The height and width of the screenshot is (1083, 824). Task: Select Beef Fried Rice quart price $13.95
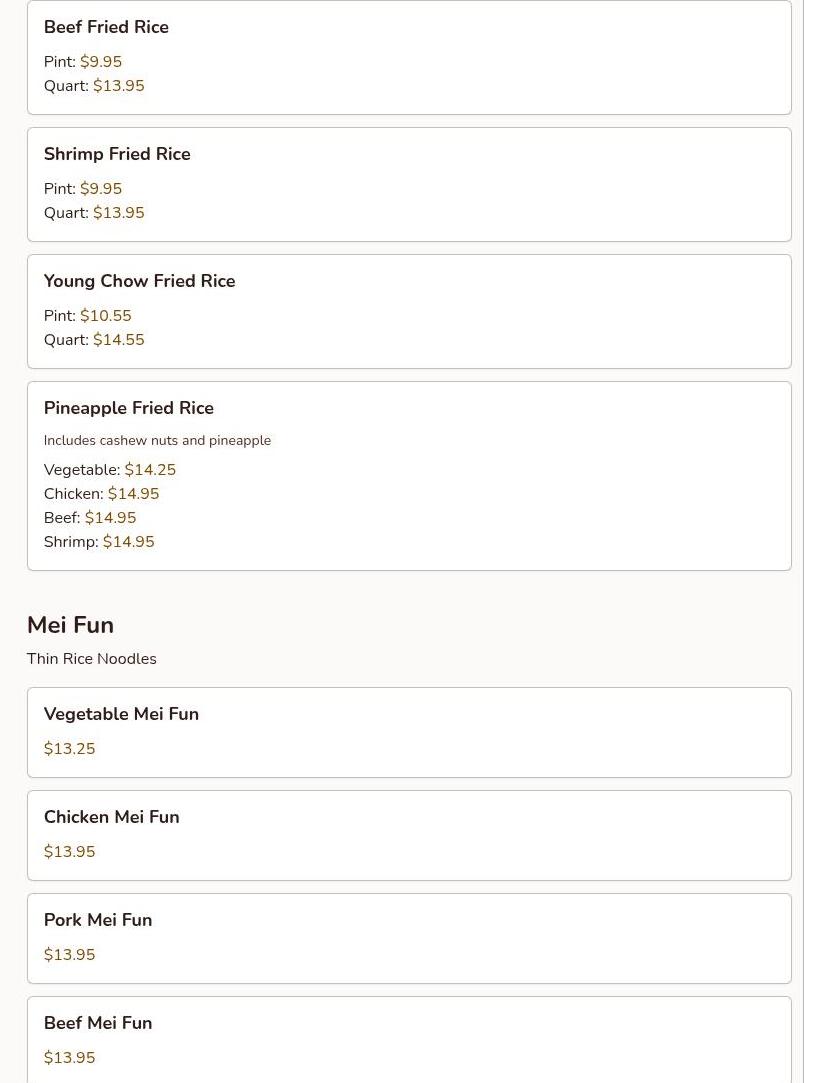point(118,86)
